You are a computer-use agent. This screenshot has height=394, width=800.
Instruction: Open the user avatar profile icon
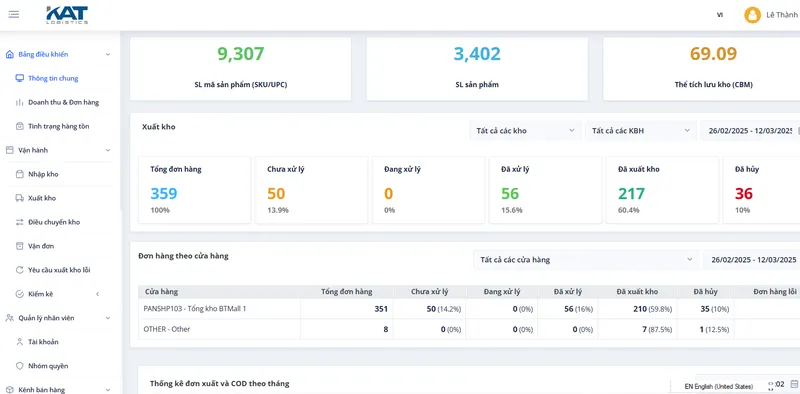(x=752, y=15)
